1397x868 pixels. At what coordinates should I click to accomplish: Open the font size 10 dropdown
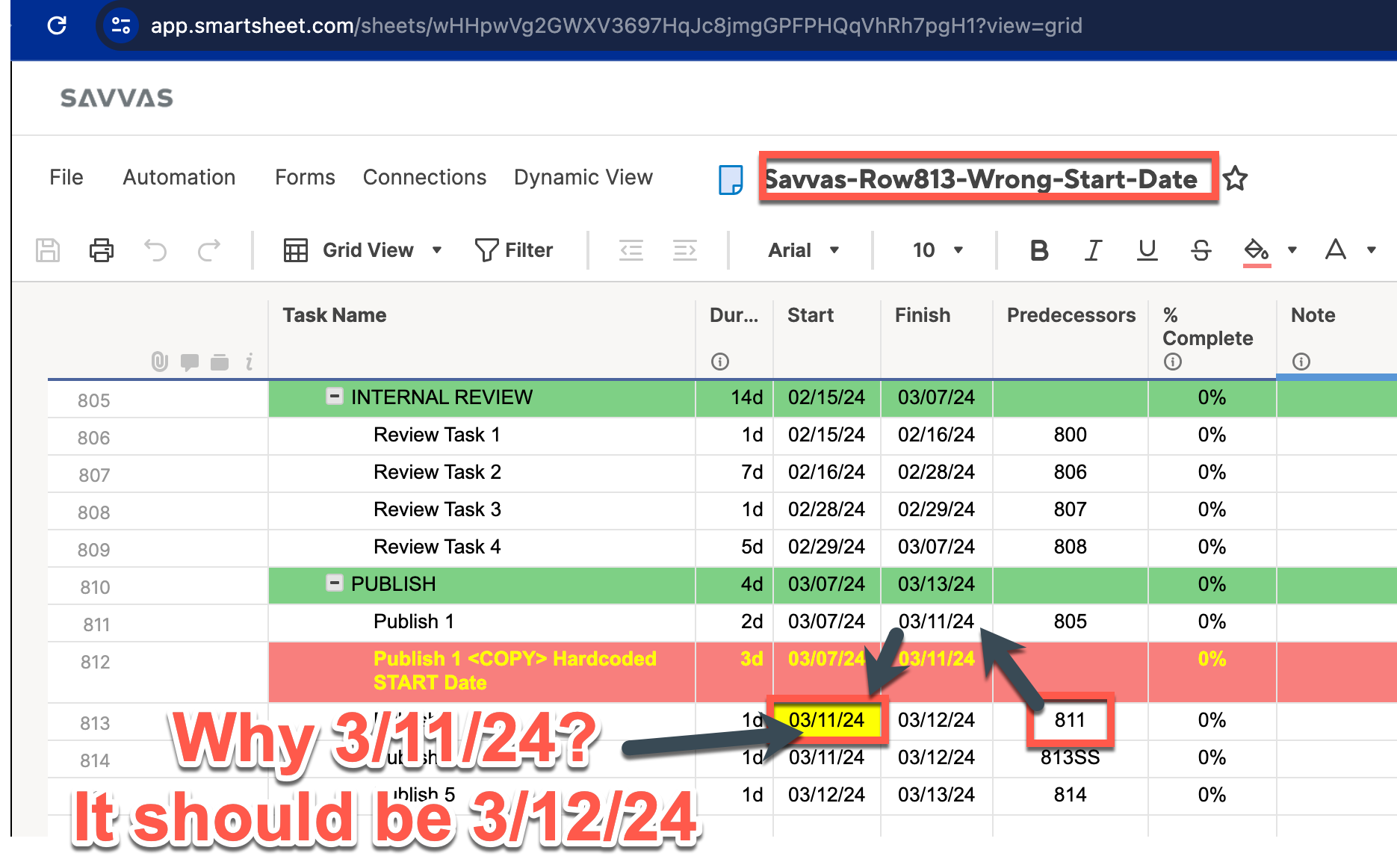[938, 250]
